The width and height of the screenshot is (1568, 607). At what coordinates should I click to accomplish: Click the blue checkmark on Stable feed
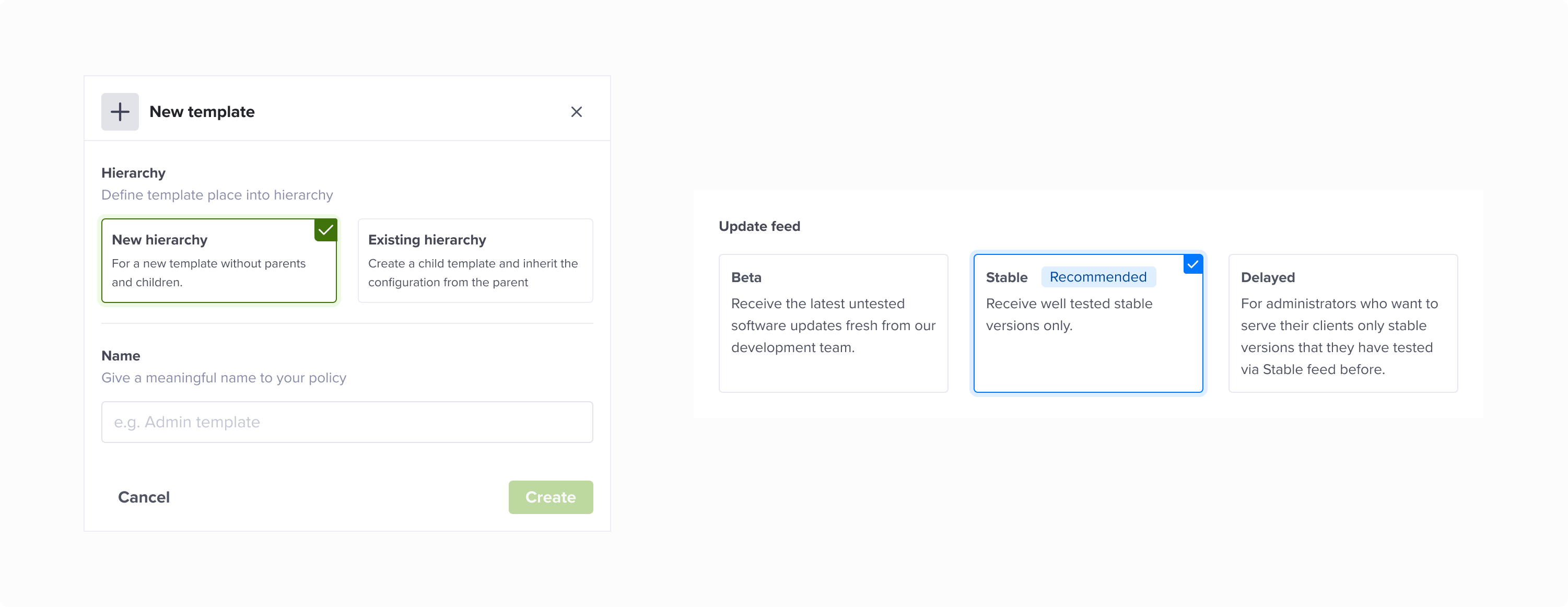point(1192,264)
